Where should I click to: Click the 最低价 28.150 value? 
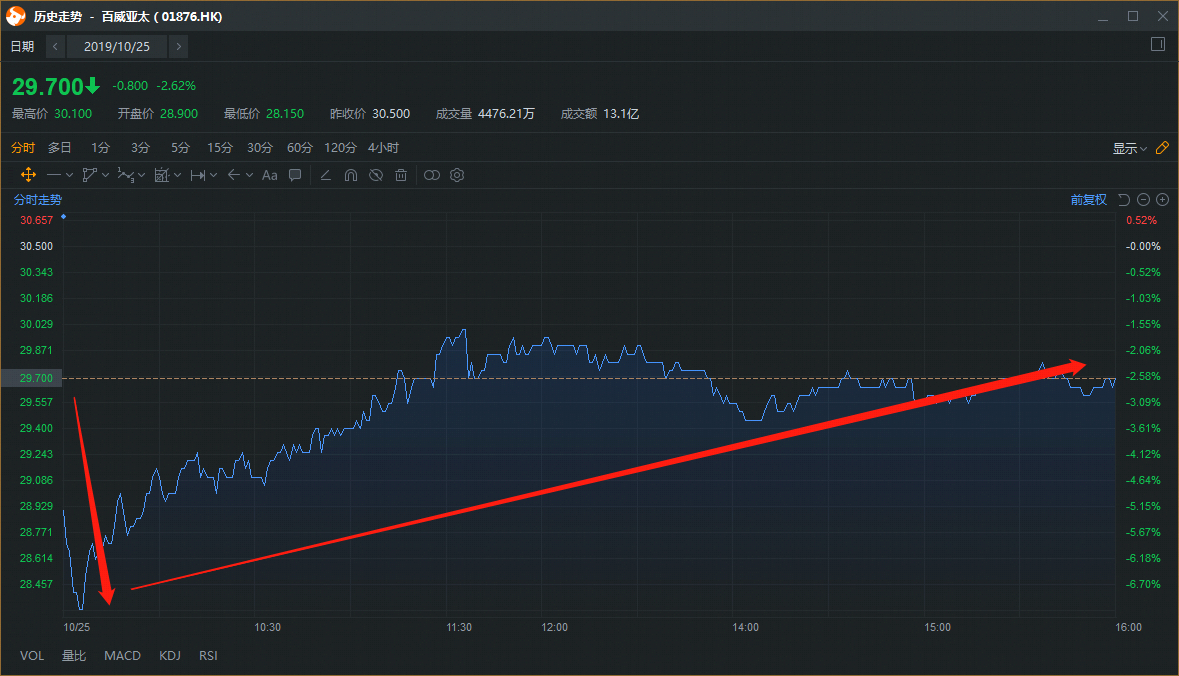[285, 114]
